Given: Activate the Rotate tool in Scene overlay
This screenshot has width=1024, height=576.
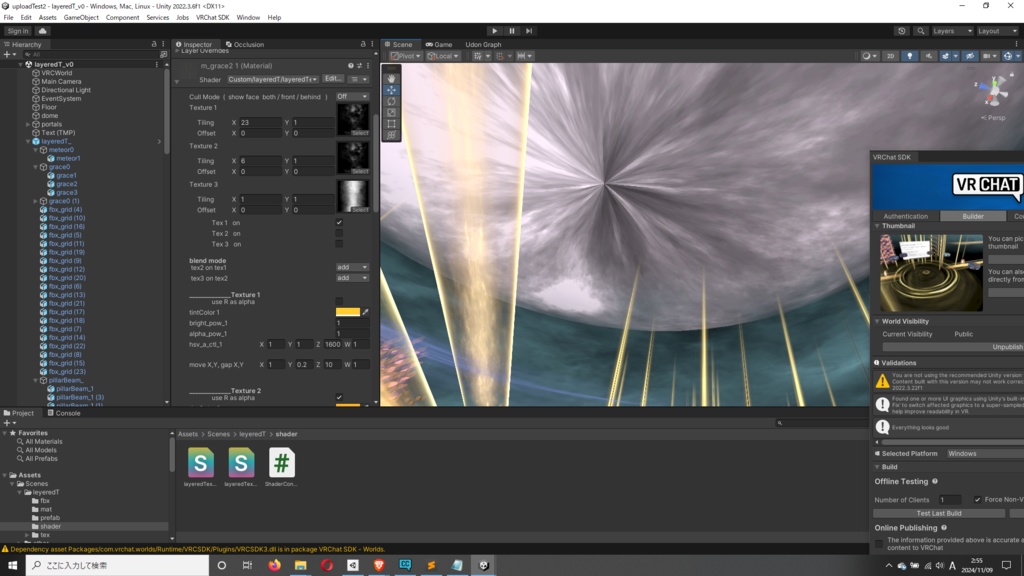Looking at the screenshot, I should tap(391, 101).
